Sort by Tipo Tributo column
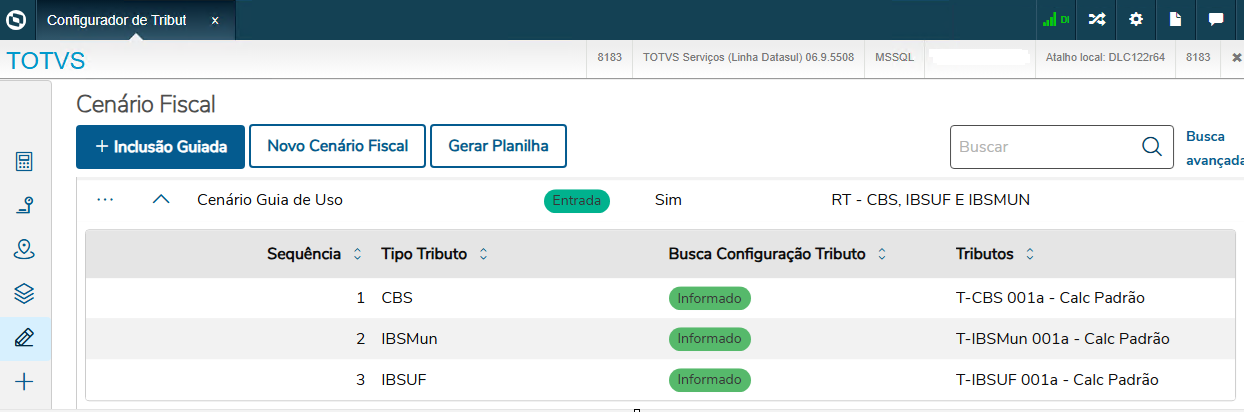This screenshot has width=1244, height=412. coord(484,255)
